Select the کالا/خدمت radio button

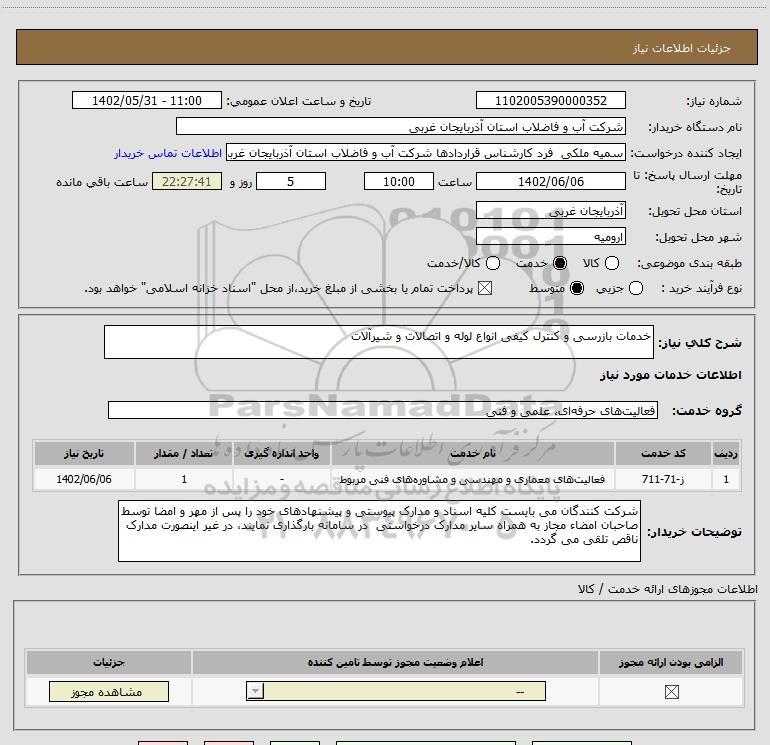click(x=493, y=263)
